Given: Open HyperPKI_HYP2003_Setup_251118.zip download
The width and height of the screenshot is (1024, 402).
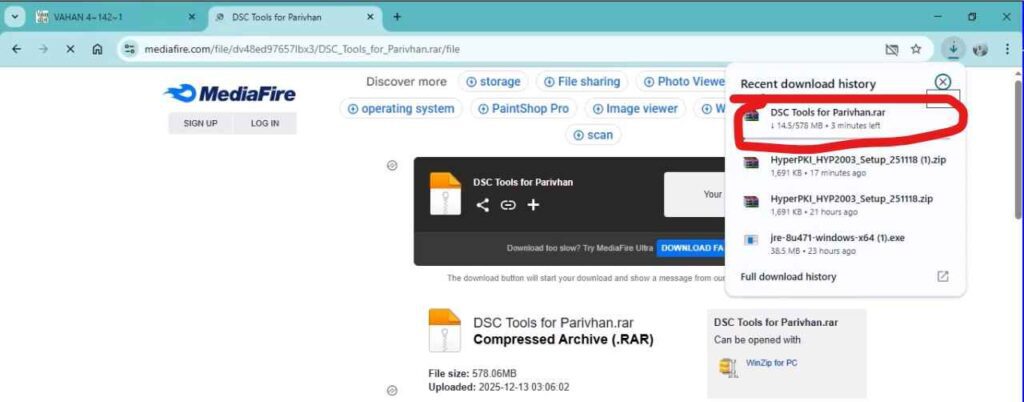Looking at the screenshot, I should coord(846,205).
